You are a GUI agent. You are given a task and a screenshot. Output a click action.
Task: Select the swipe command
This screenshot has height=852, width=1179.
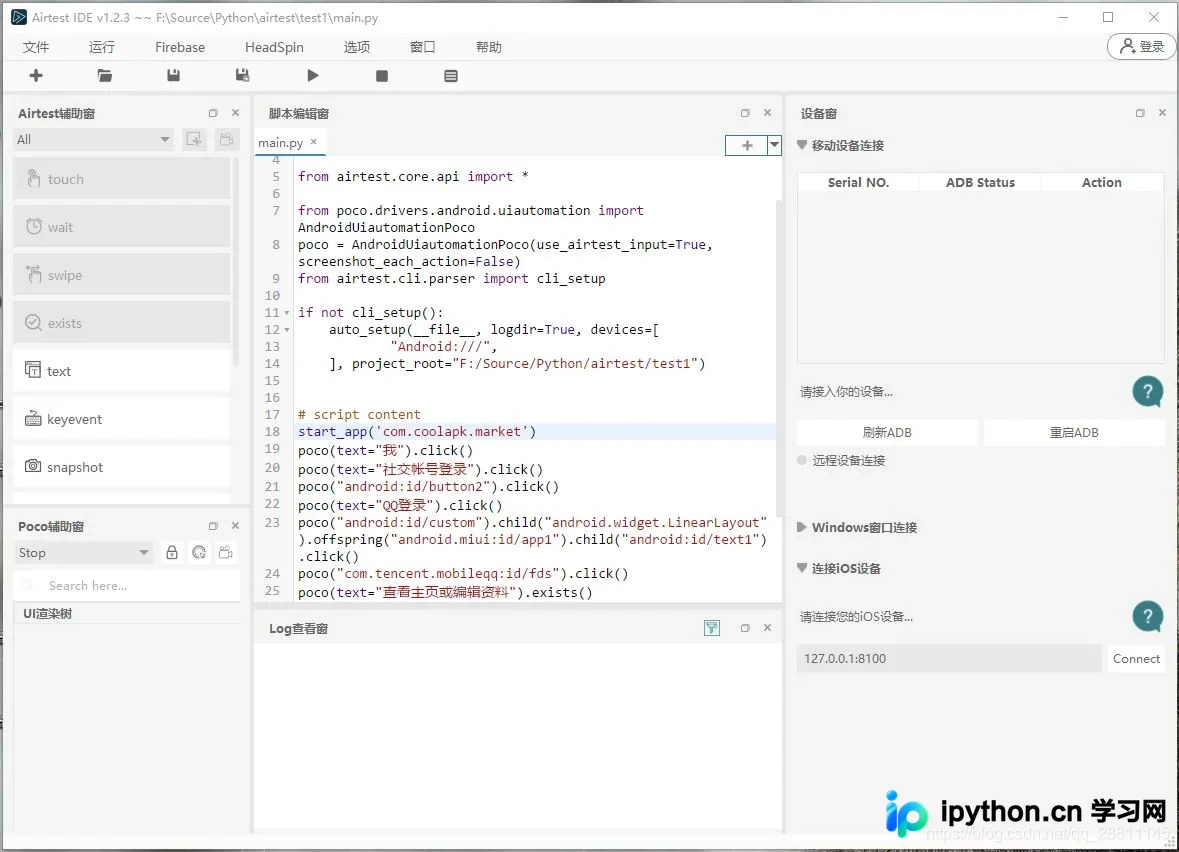tap(121, 275)
